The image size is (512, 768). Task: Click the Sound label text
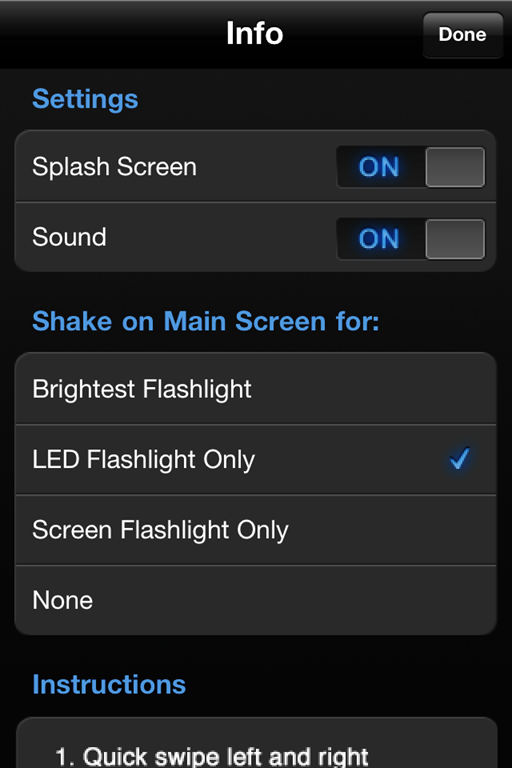pyautogui.click(x=69, y=237)
